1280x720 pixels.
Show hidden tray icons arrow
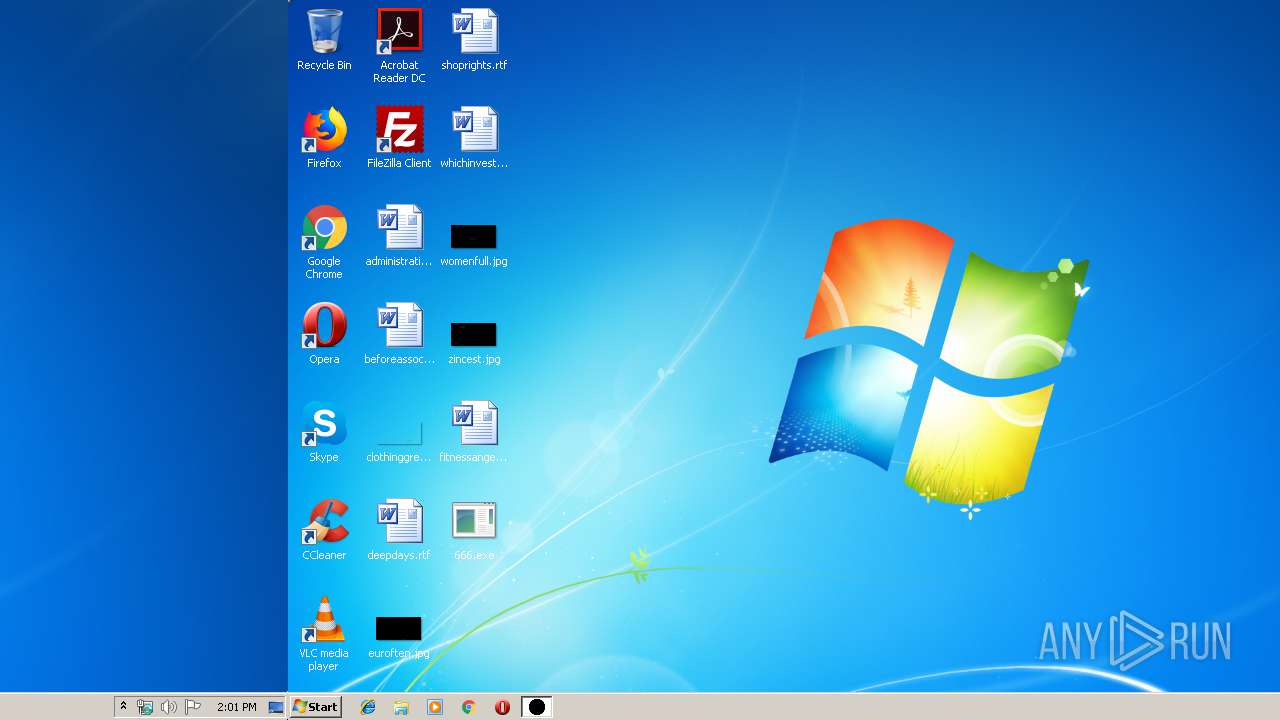click(x=123, y=707)
